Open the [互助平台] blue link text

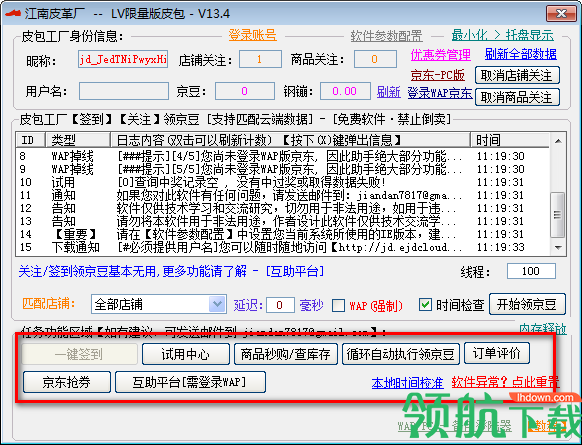[x=295, y=271]
